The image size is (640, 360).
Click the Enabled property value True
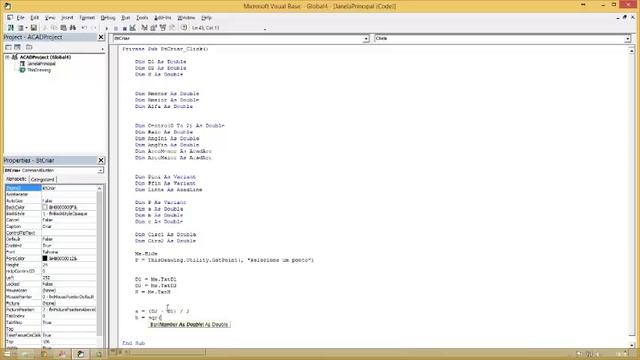click(x=69, y=246)
